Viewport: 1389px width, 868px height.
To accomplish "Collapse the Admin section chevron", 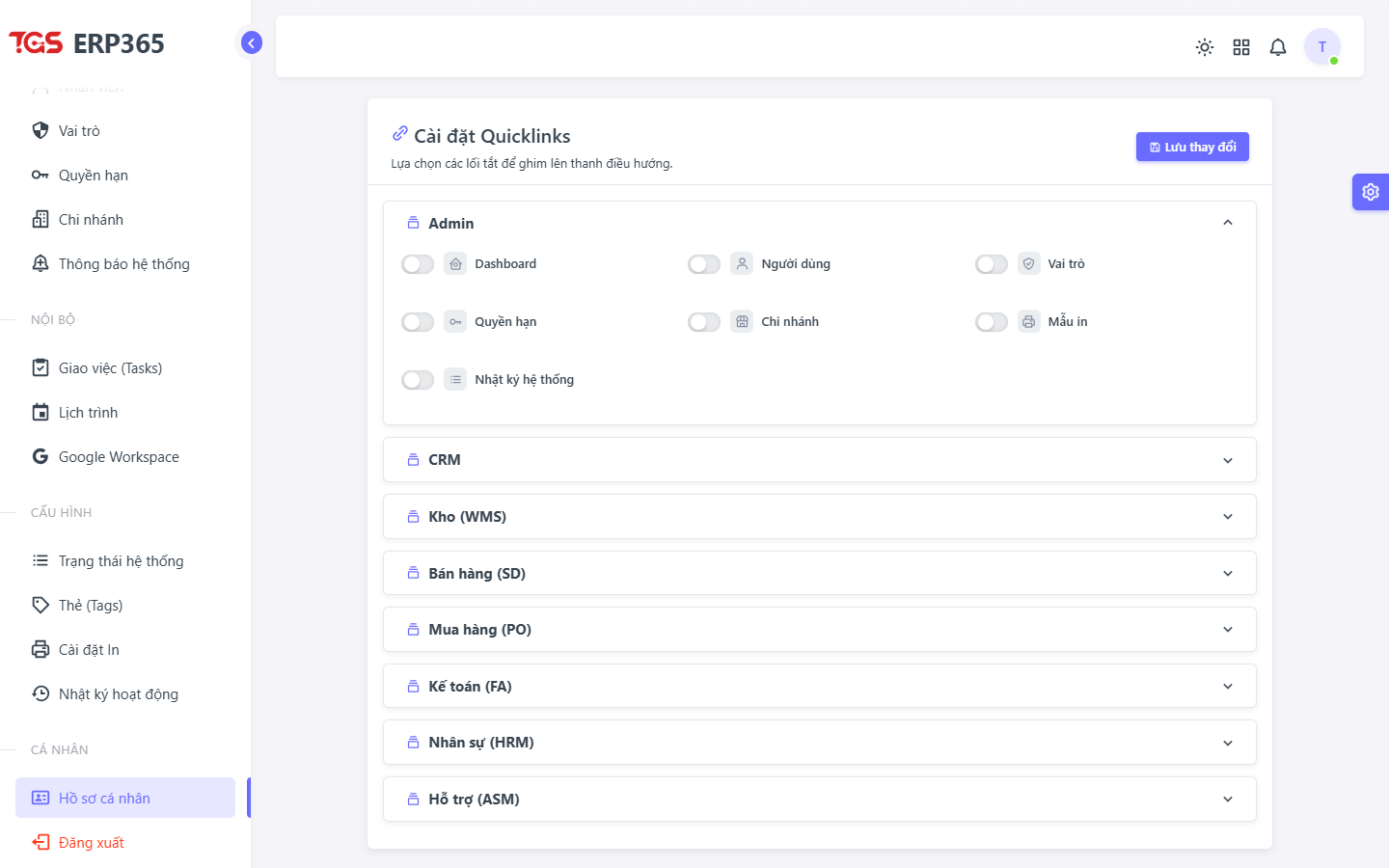I will (1228, 223).
